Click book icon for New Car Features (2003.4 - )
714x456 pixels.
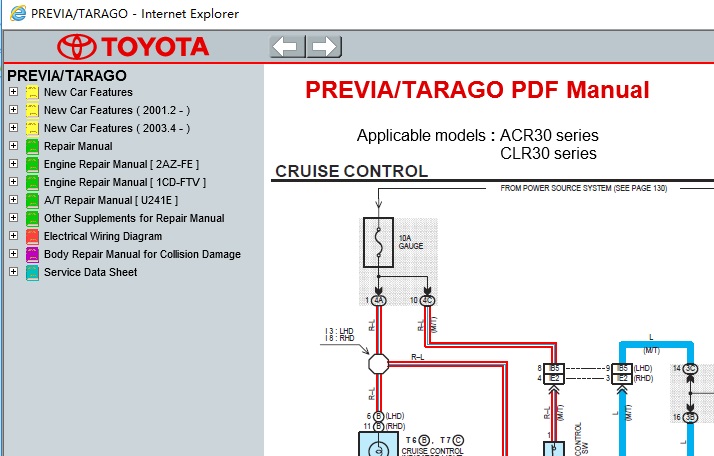[x=32, y=128]
